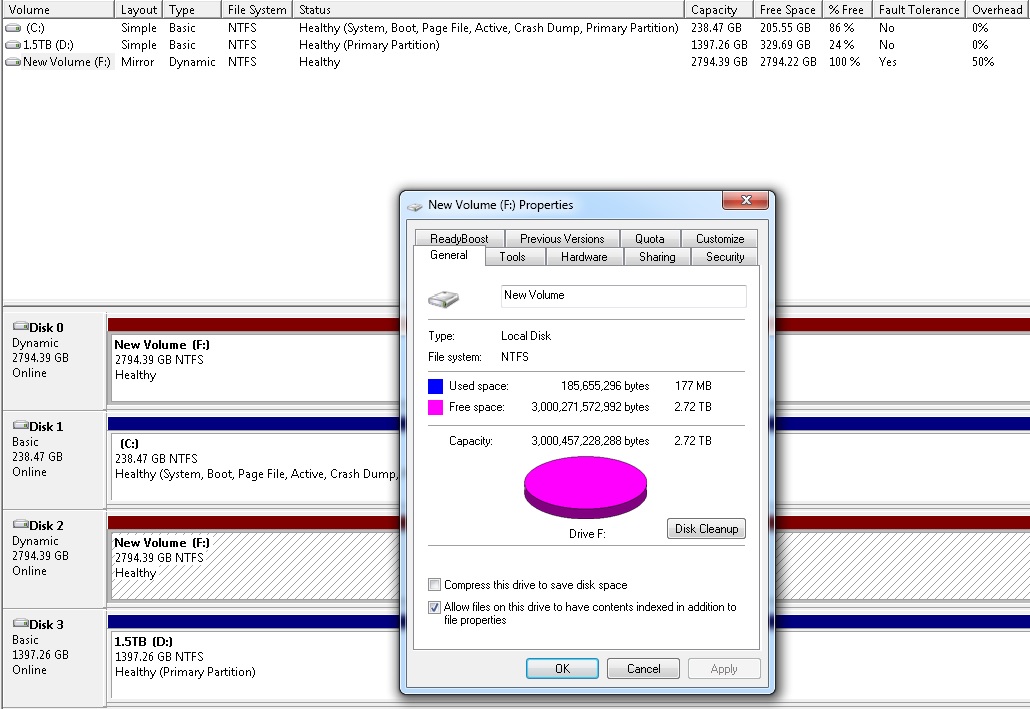
Task: Sort list by Capacity column header
Action: [x=714, y=9]
